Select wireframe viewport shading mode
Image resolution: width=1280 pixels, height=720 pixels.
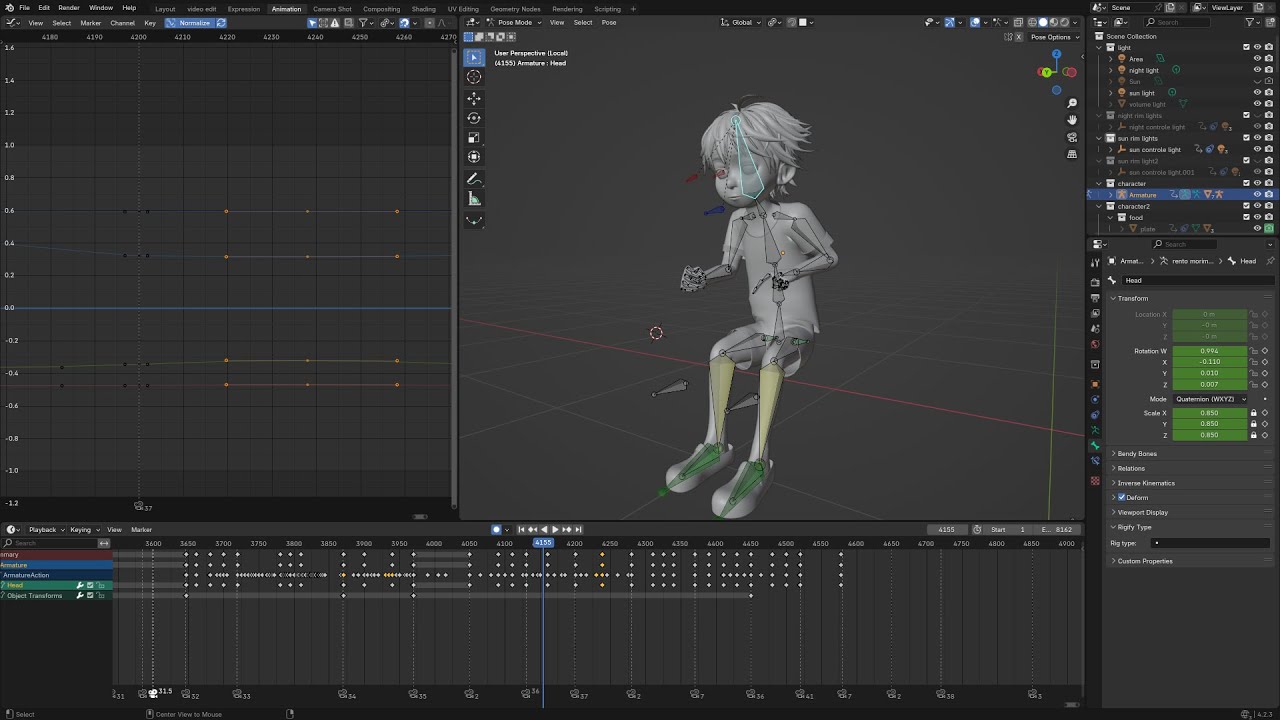point(1030,22)
